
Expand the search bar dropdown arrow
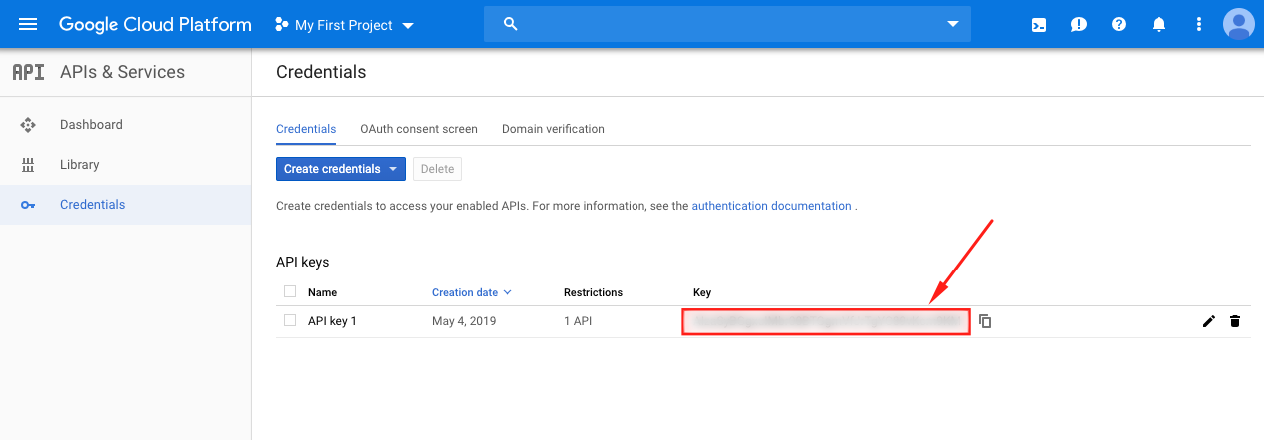(953, 24)
